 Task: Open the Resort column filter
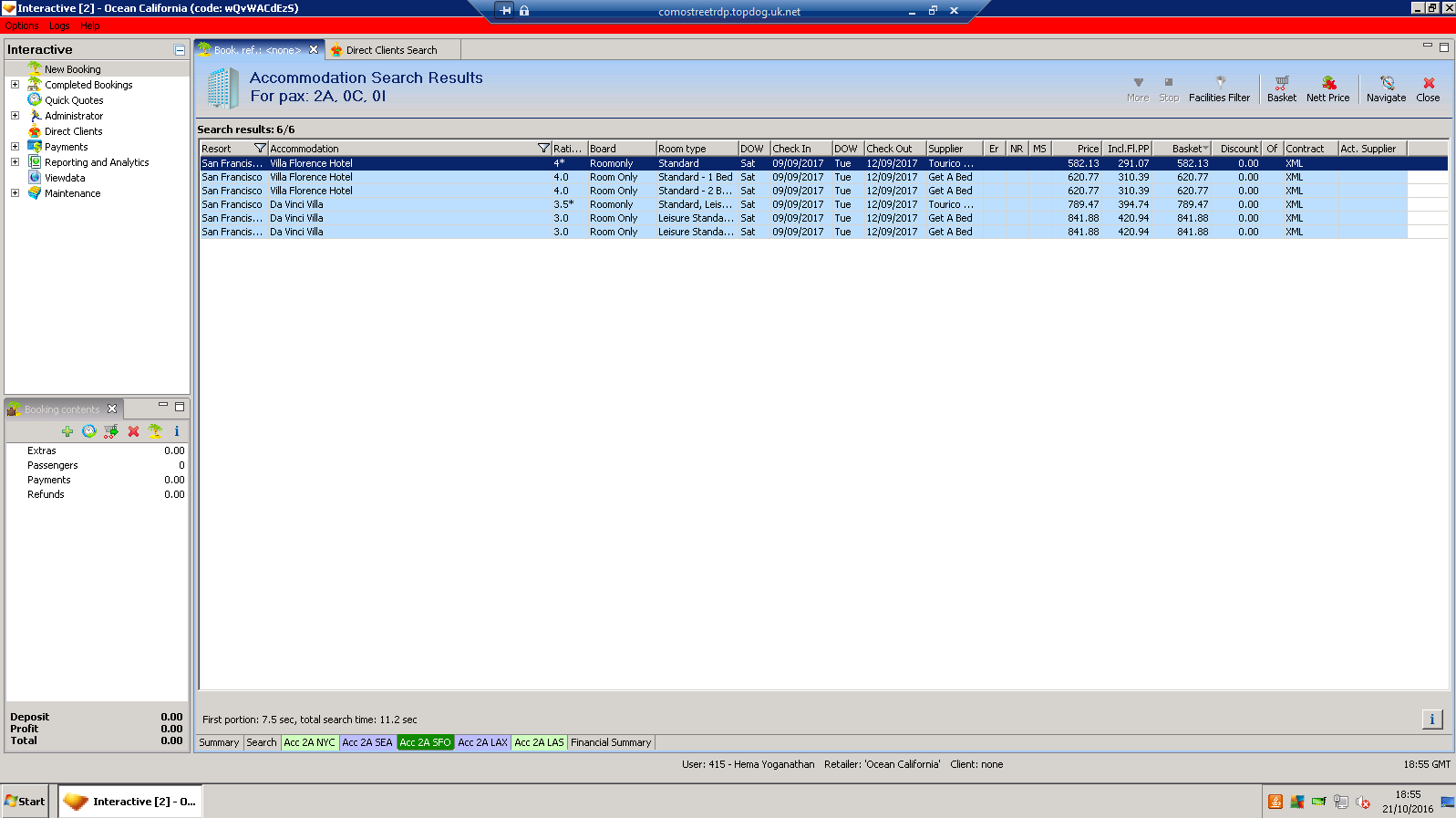[x=260, y=149]
